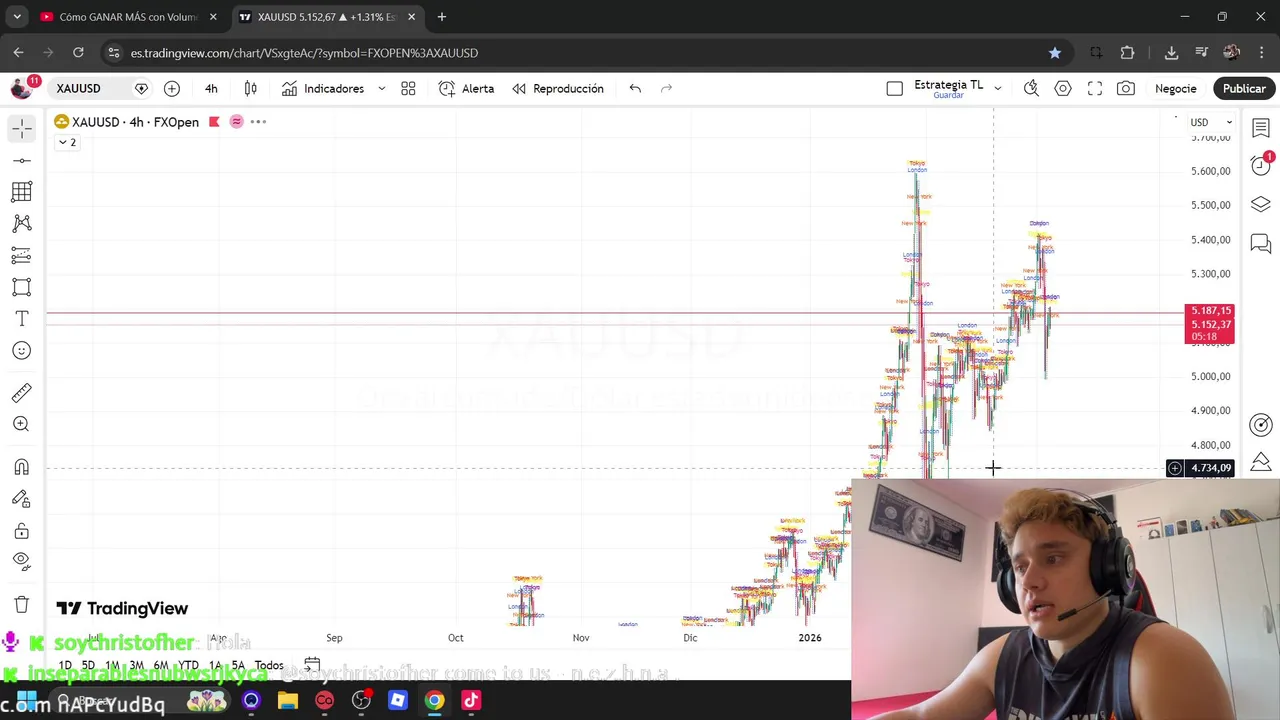The image size is (1280, 720).
Task: Start bar Reproducción mode
Action: click(558, 88)
